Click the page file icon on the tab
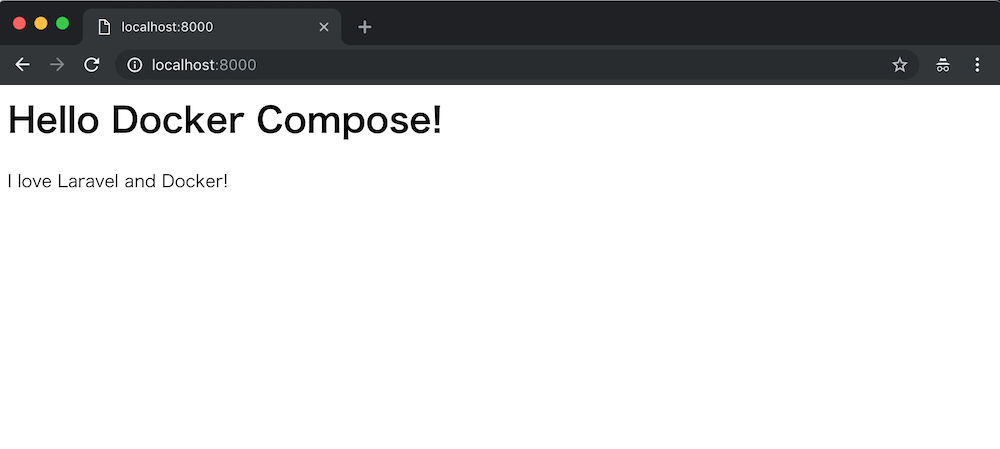Viewport: 1000px width, 449px height. click(x=104, y=27)
